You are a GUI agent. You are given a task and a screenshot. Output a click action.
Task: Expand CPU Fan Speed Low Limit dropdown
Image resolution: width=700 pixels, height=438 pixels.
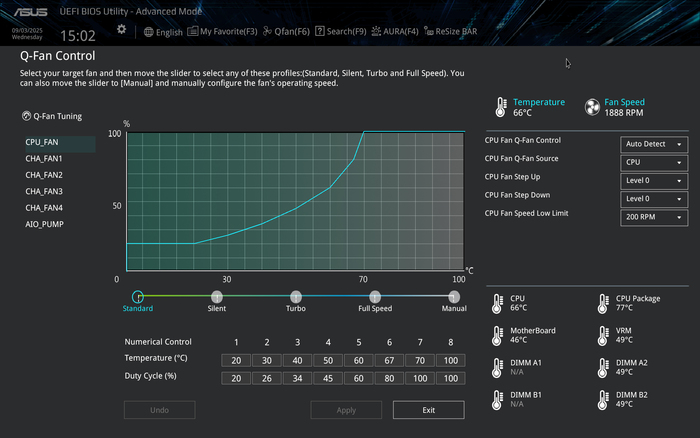pyautogui.click(x=654, y=217)
